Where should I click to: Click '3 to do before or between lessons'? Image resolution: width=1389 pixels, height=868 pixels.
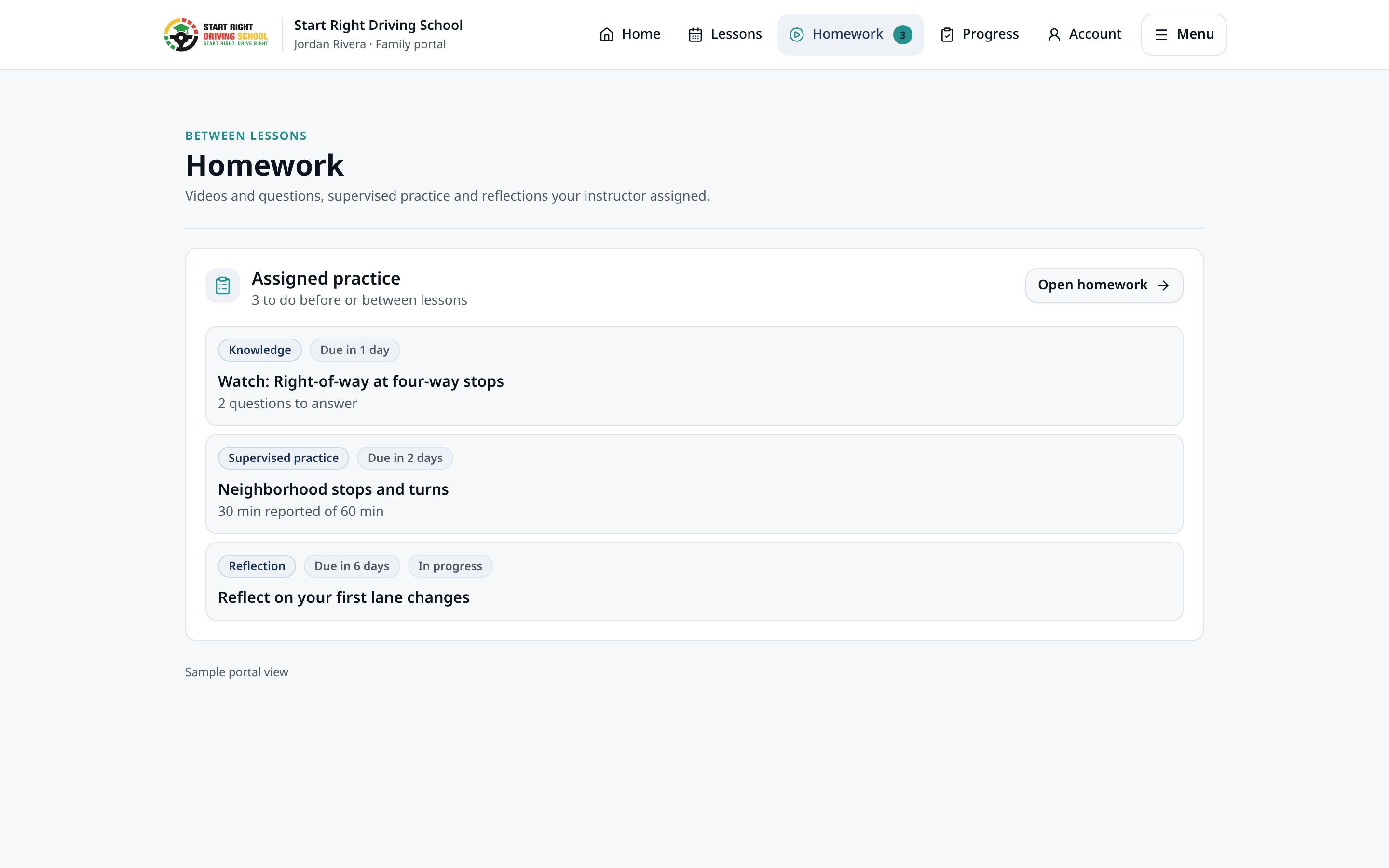(x=359, y=300)
